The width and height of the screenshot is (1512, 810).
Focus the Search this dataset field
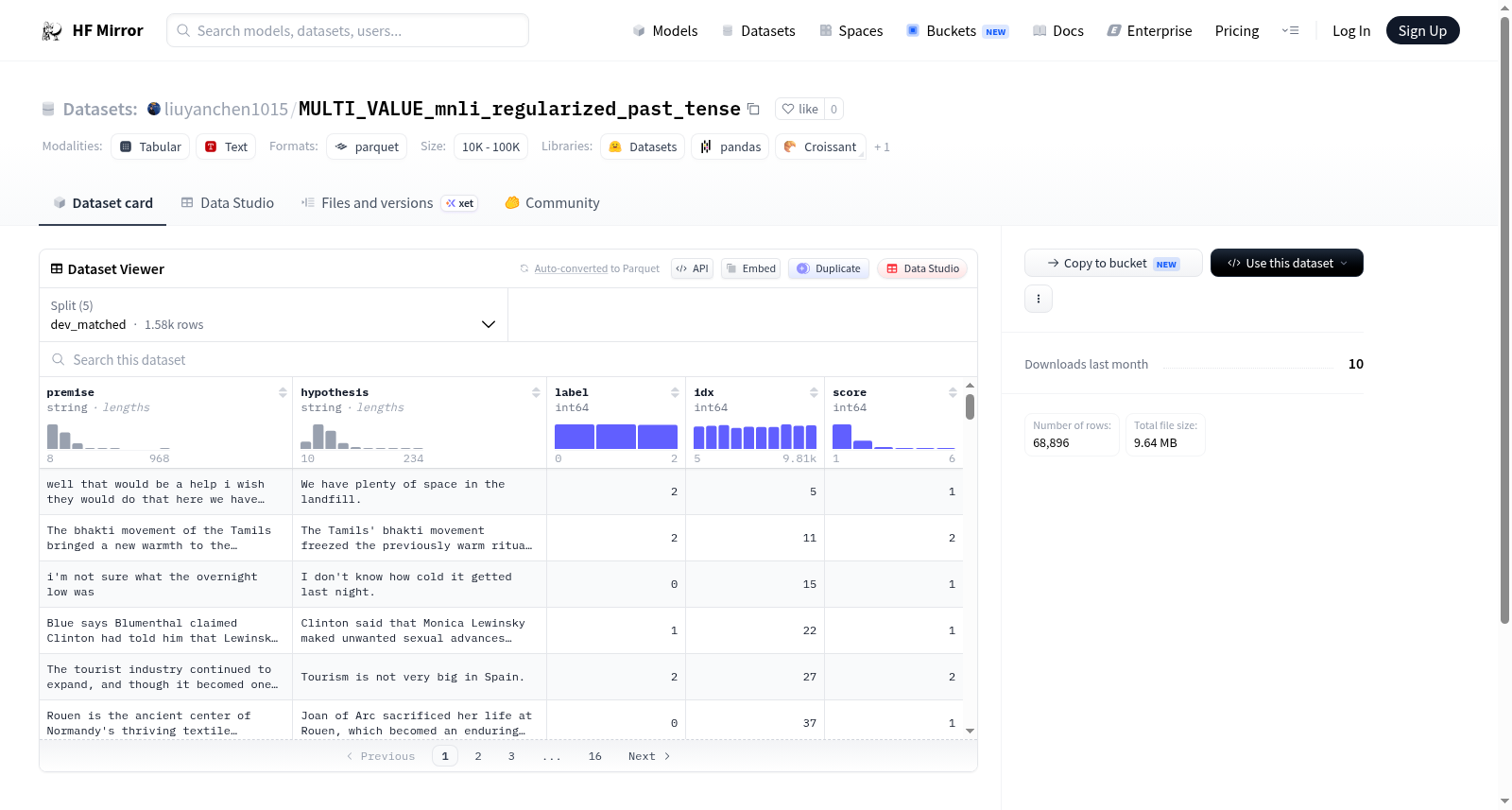[x=508, y=359]
